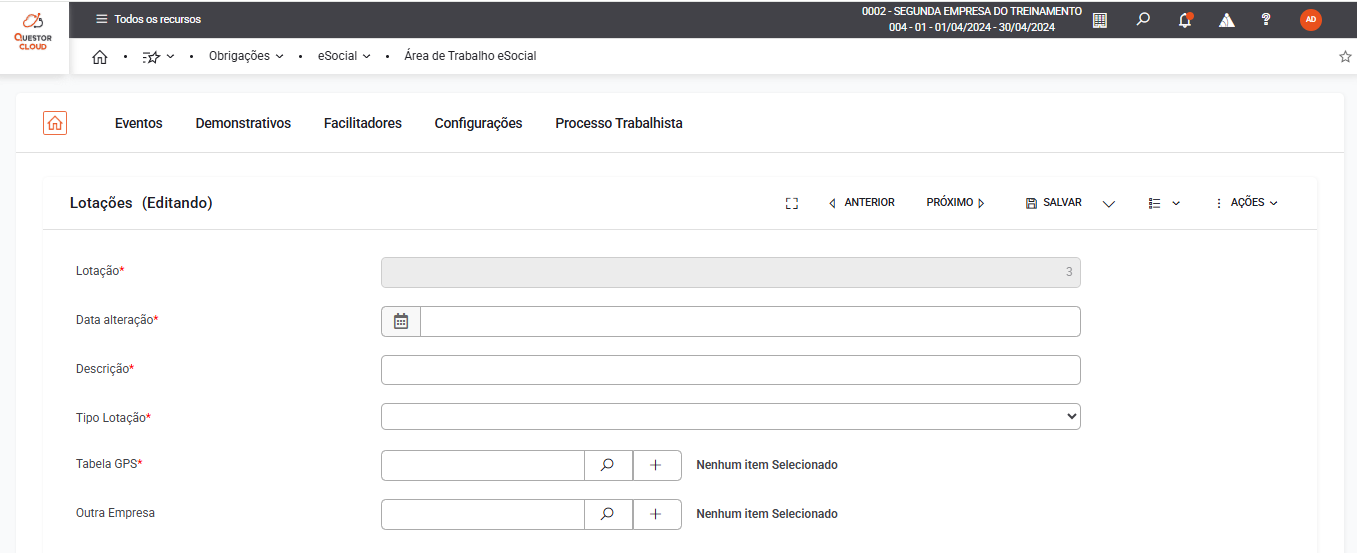This screenshot has height=553, width=1357.
Task: Expand the Salvar options chevron
Action: coord(1108,204)
